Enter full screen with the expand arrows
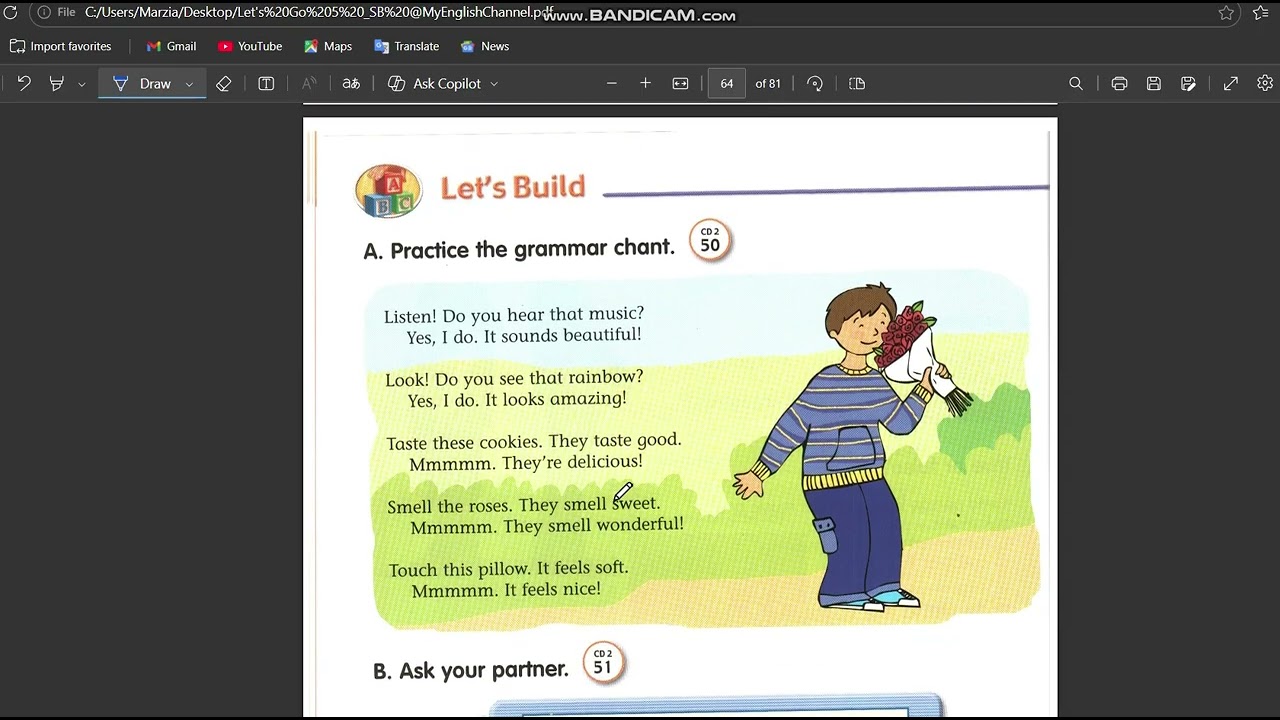This screenshot has height=720, width=1280. [x=1231, y=84]
